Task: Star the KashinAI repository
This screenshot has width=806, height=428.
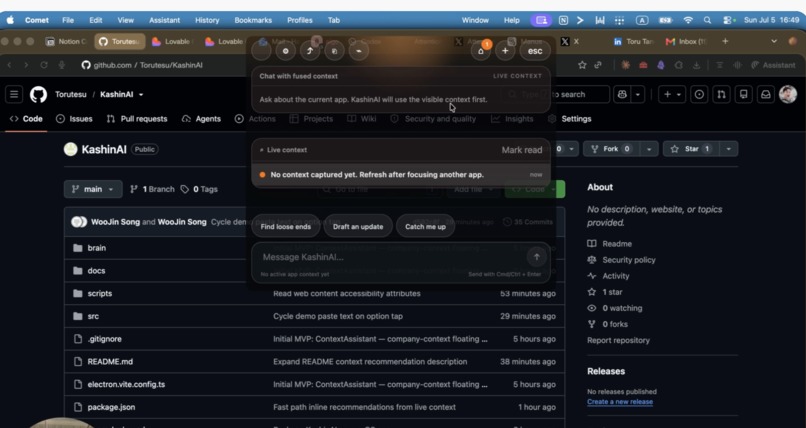Action: point(691,149)
